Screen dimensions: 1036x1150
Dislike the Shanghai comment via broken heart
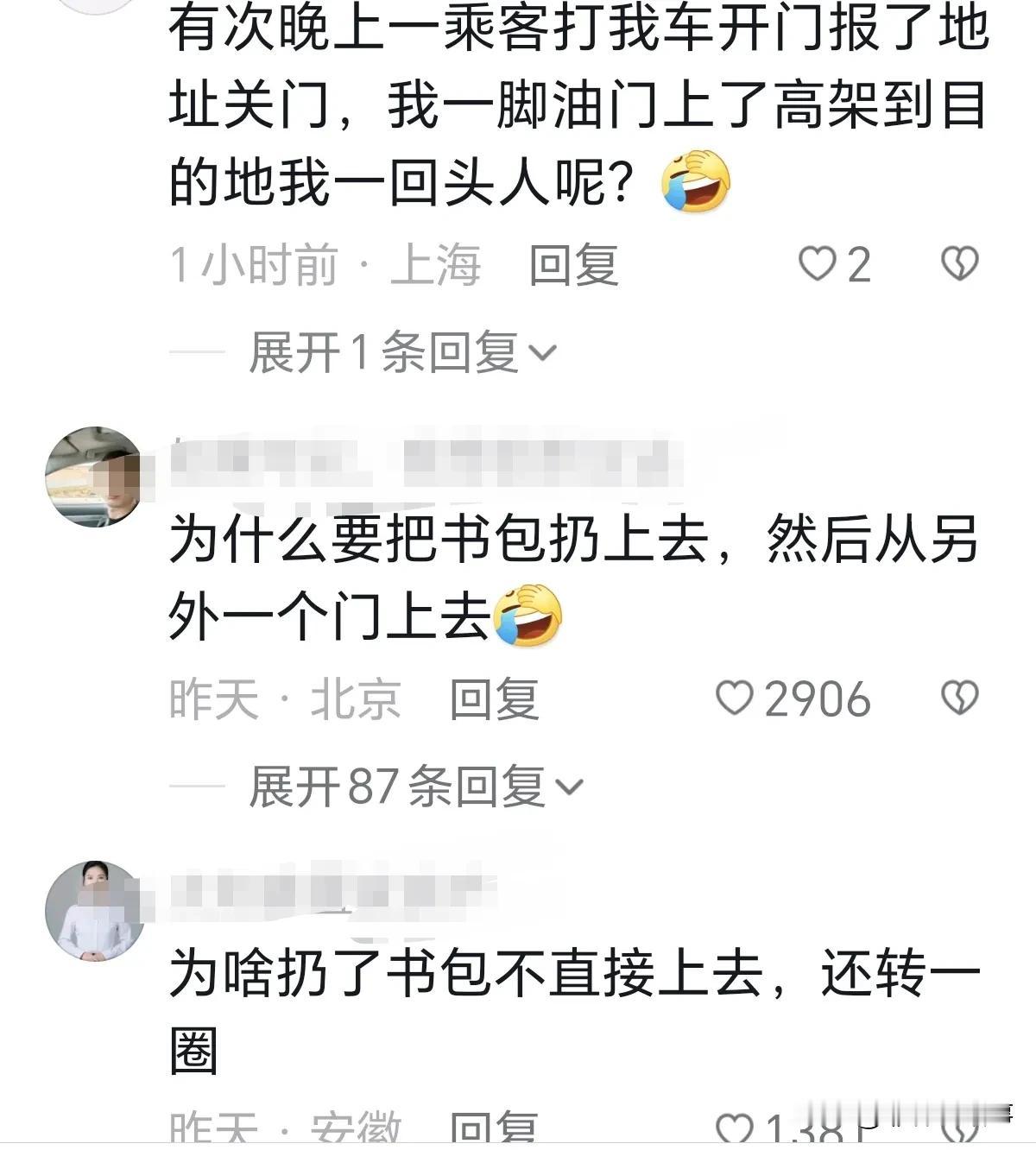[x=958, y=264]
